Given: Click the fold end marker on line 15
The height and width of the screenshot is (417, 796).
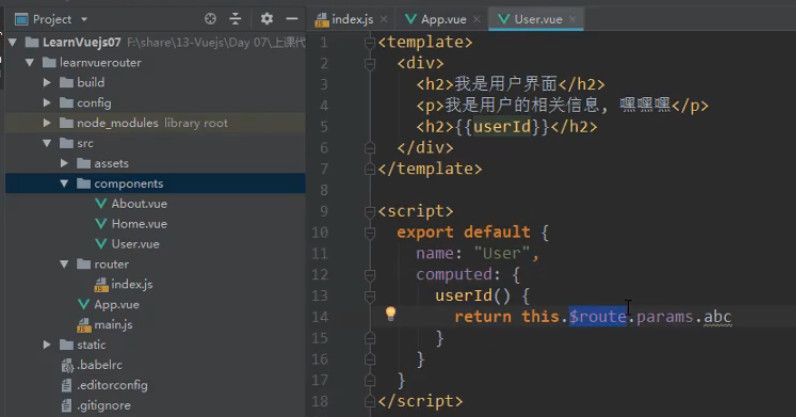Looking at the screenshot, I should click(370, 338).
